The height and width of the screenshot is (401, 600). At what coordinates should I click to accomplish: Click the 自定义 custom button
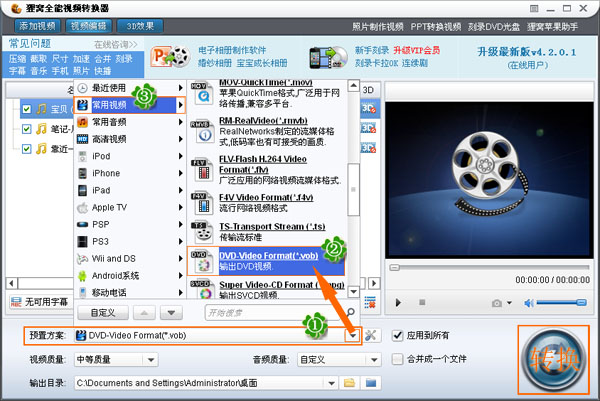[103, 313]
